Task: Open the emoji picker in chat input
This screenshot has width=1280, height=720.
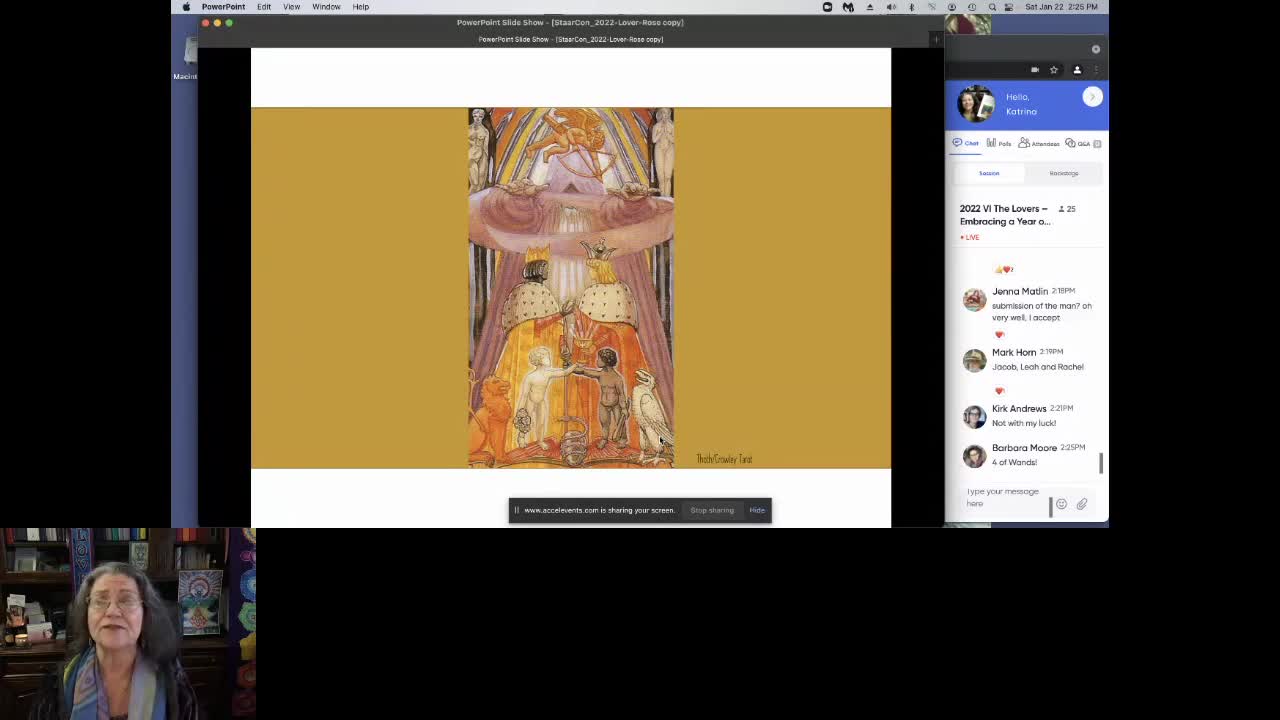Action: click(1061, 504)
